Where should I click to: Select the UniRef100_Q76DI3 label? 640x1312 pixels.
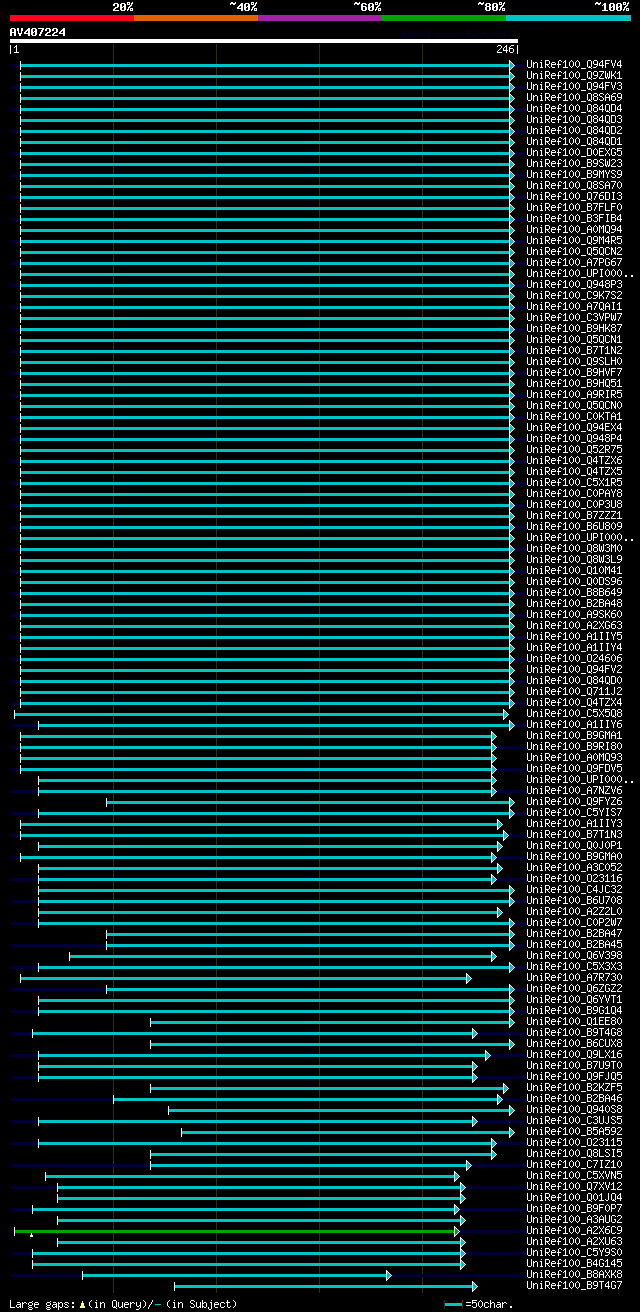click(574, 197)
